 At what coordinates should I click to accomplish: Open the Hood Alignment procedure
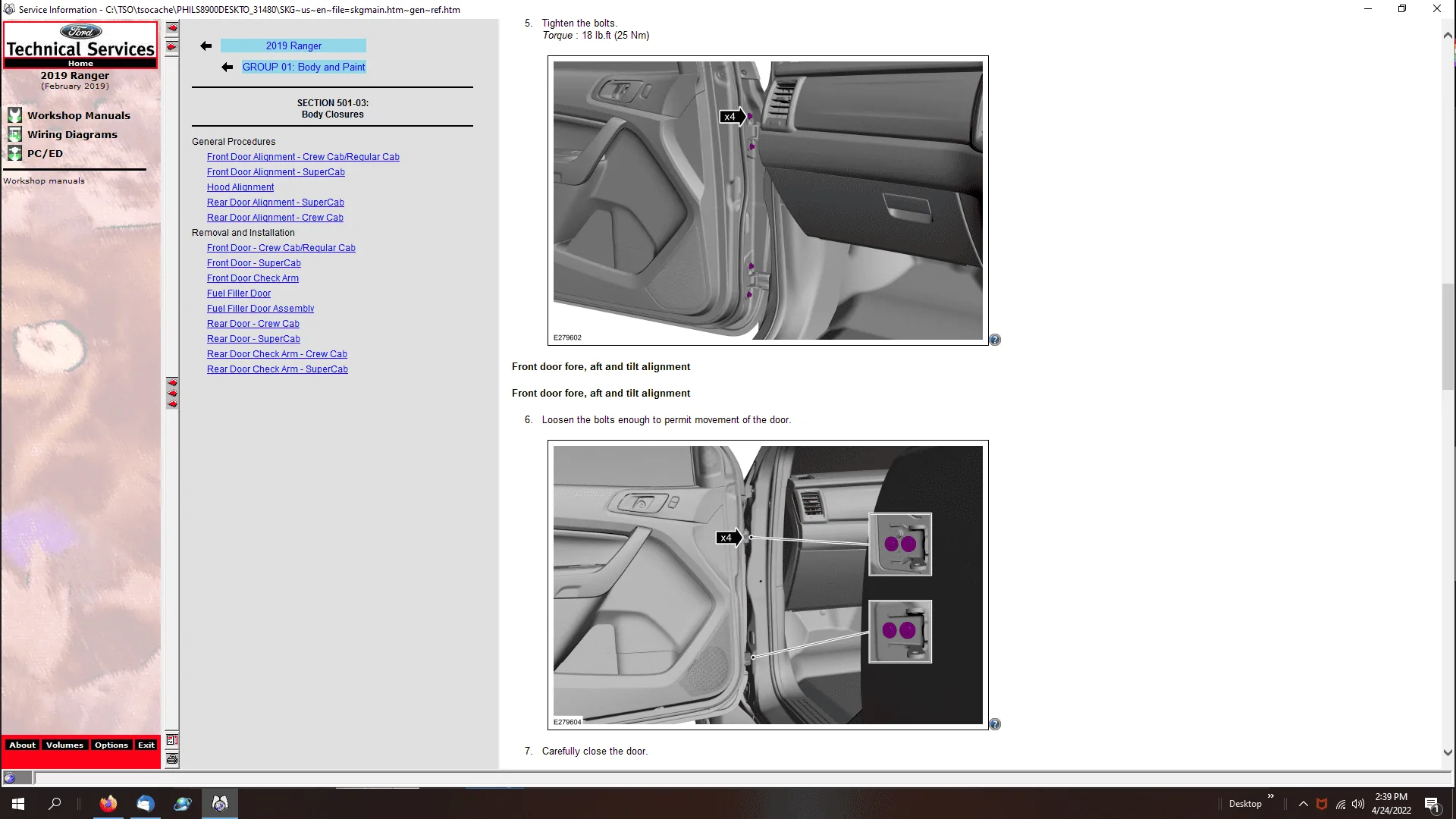240,187
